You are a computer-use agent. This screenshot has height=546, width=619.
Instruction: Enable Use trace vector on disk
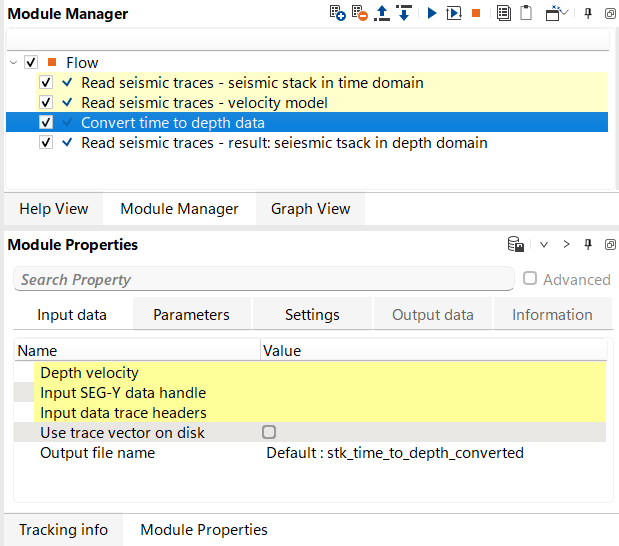[x=268, y=432]
